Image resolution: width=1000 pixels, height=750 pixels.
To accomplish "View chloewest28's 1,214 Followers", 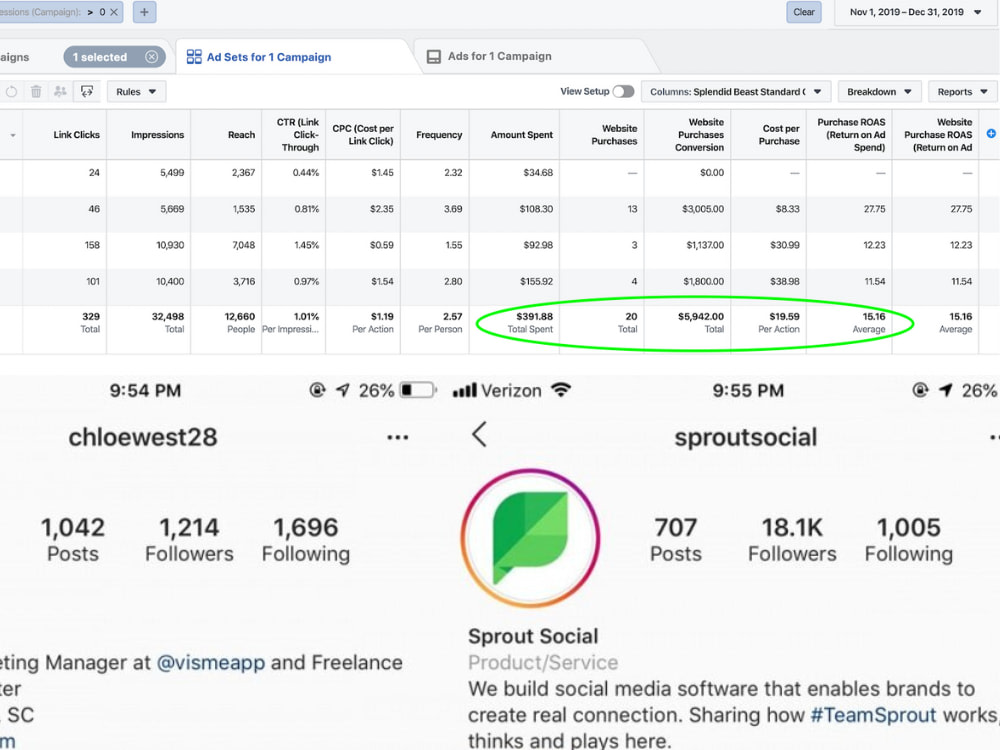I will tap(189, 540).
